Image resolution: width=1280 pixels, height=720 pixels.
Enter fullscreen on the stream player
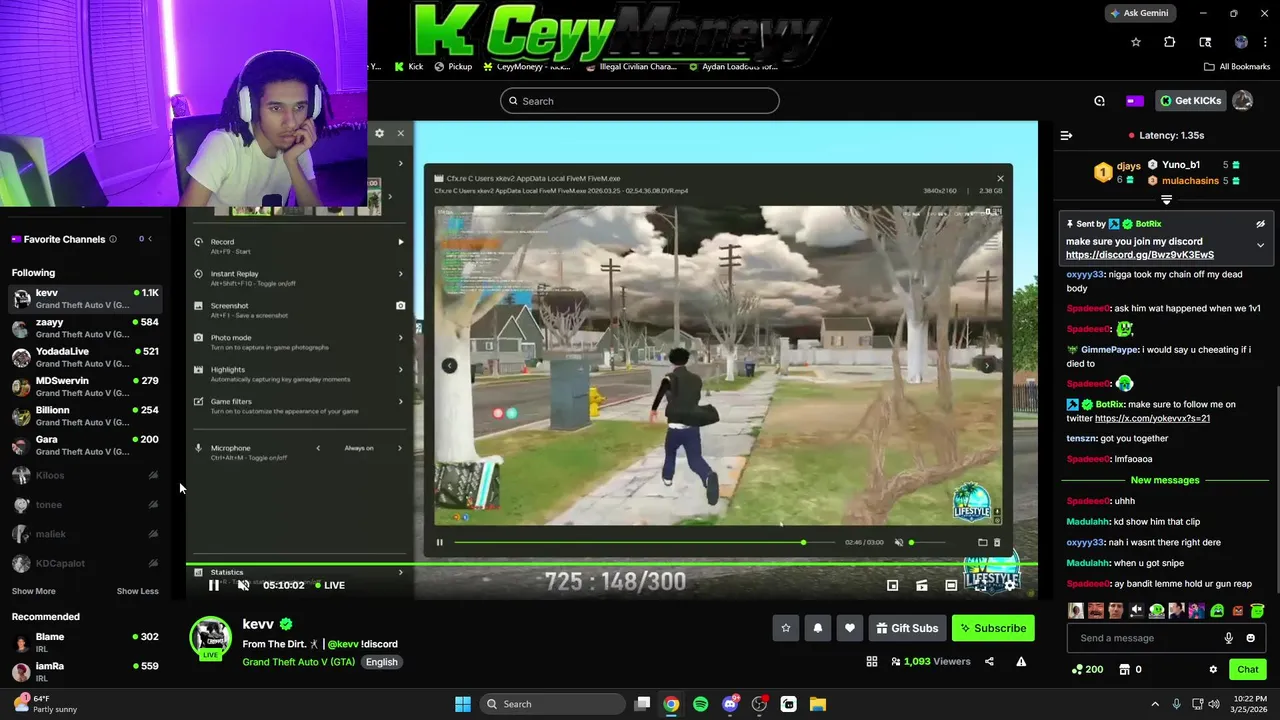pyautogui.click(x=980, y=585)
